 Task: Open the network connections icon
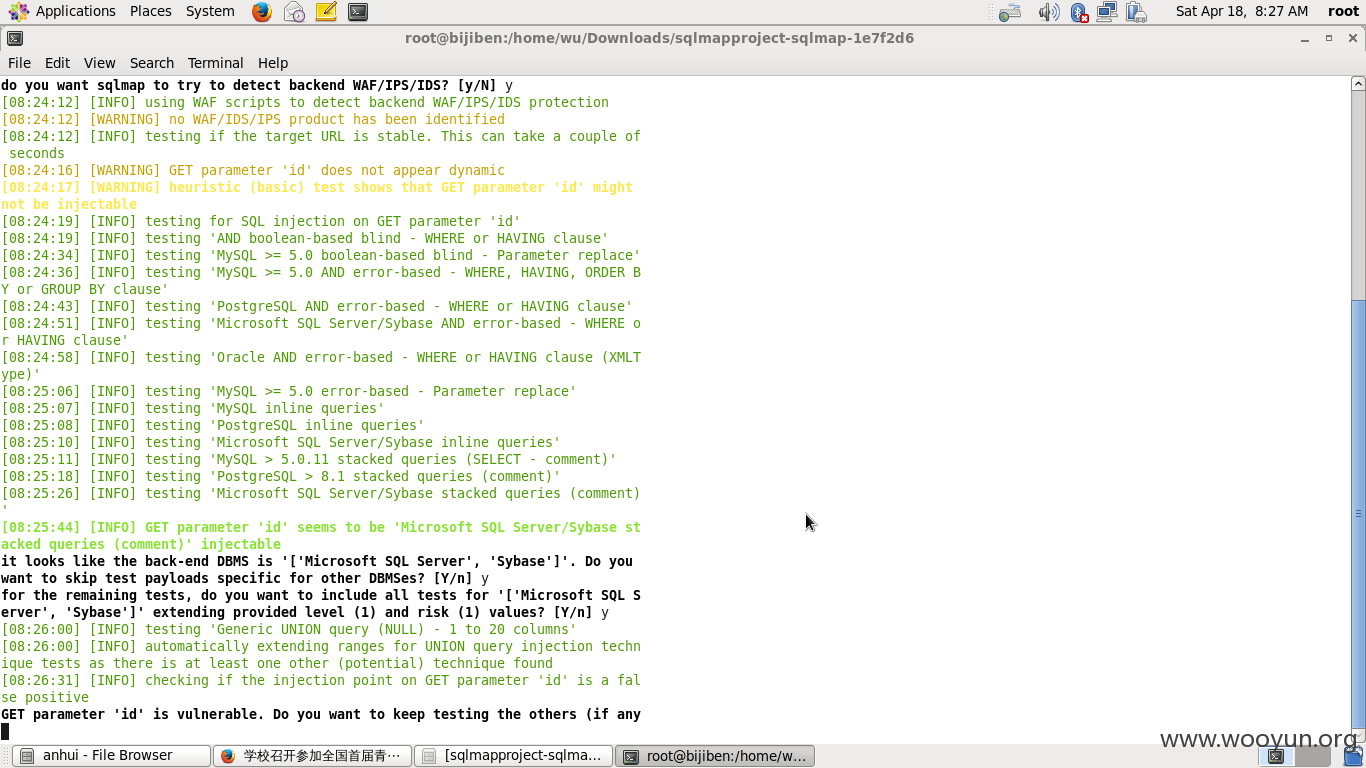[x=1107, y=12]
